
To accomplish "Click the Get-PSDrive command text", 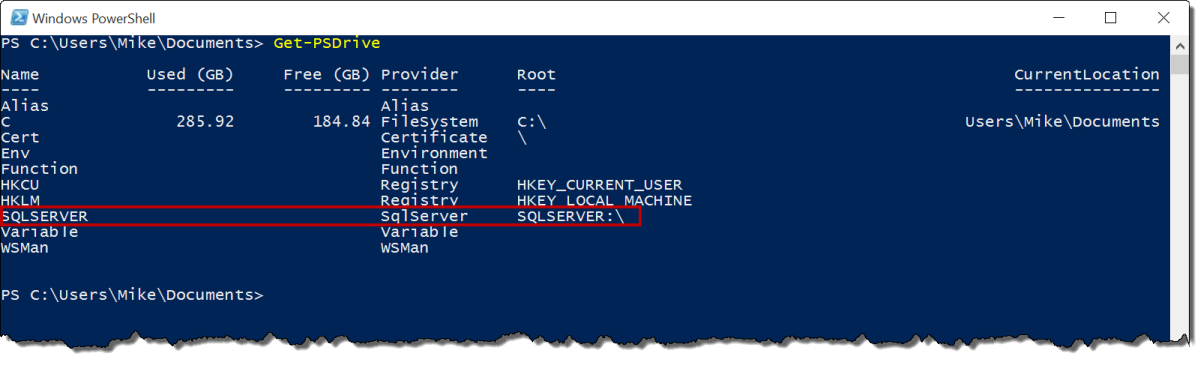I will point(326,43).
